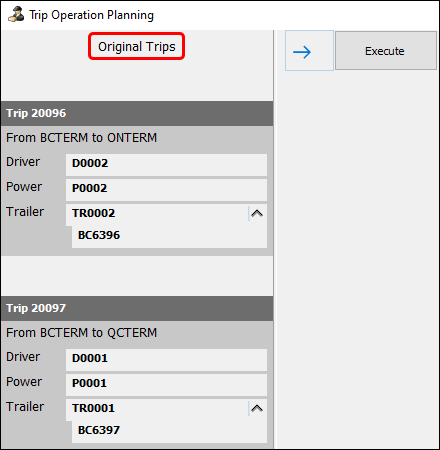Click the From BCTERM to QCTERM route line
This screenshot has width=440, height=450.
[81, 333]
